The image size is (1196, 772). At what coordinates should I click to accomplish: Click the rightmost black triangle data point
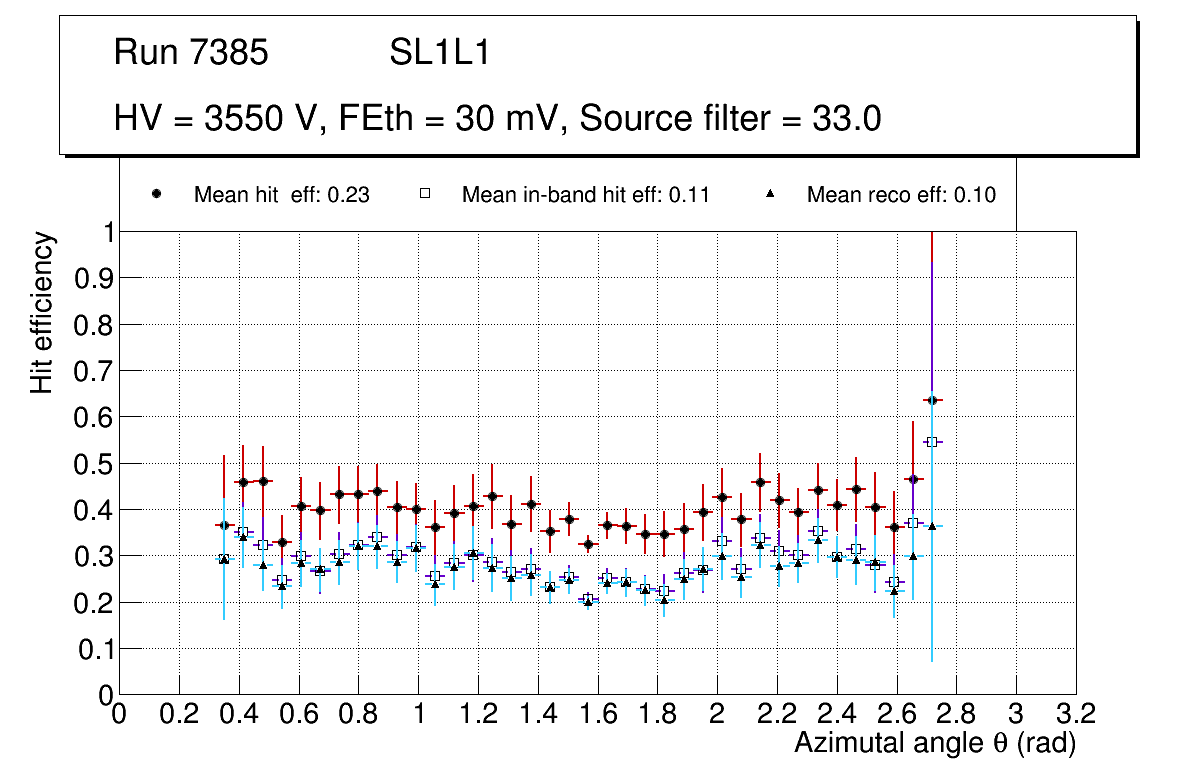pyautogui.click(x=932, y=526)
